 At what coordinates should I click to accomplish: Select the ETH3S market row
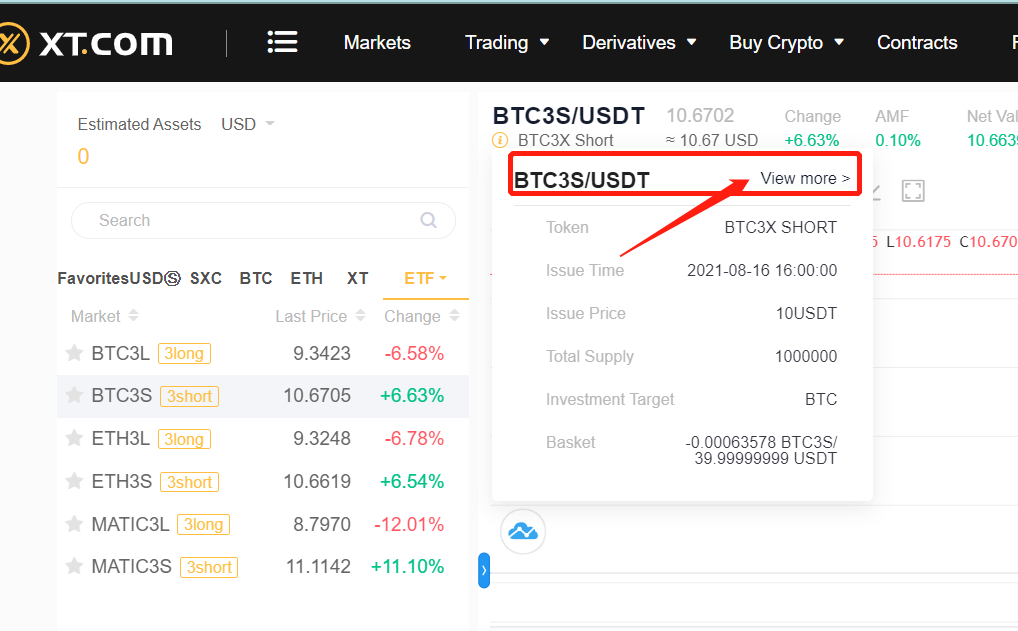point(262,482)
